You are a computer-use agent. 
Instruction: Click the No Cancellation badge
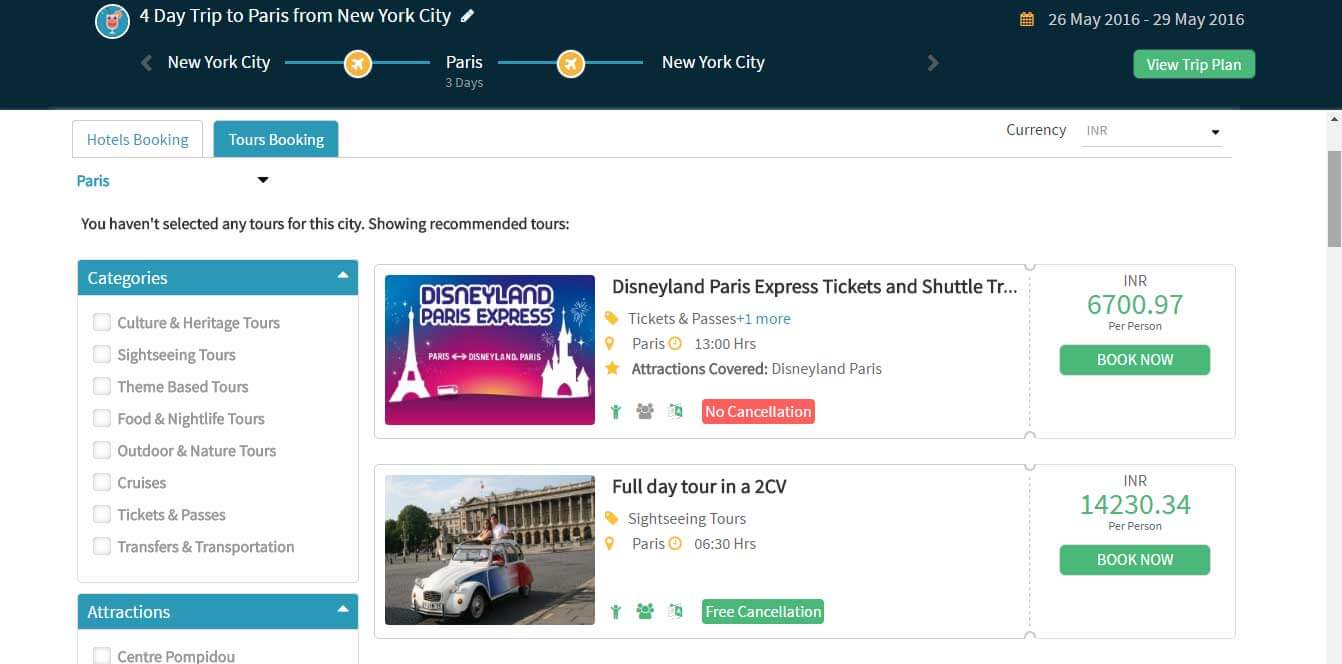(x=758, y=411)
